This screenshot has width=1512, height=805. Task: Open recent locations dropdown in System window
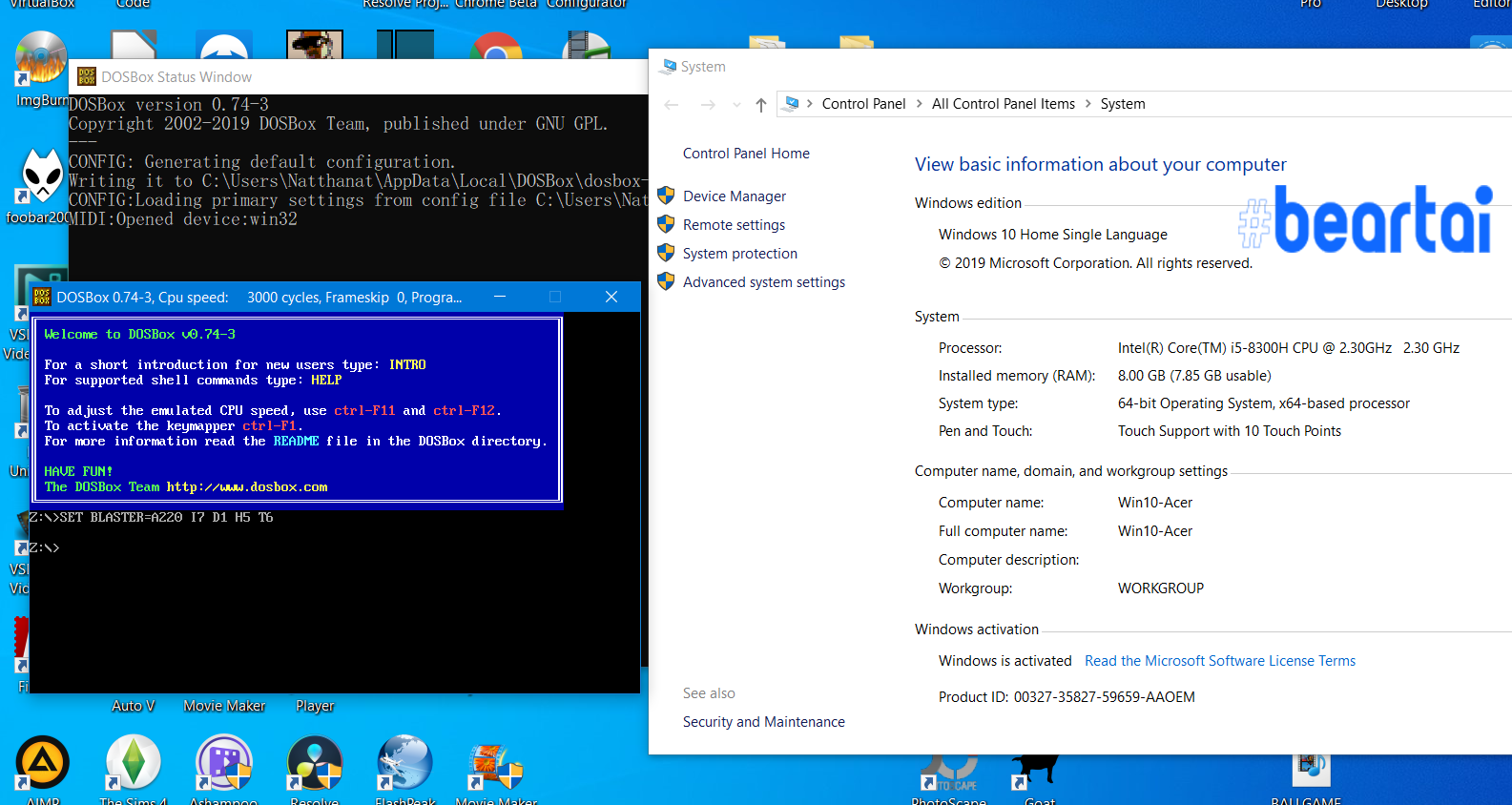point(736,105)
